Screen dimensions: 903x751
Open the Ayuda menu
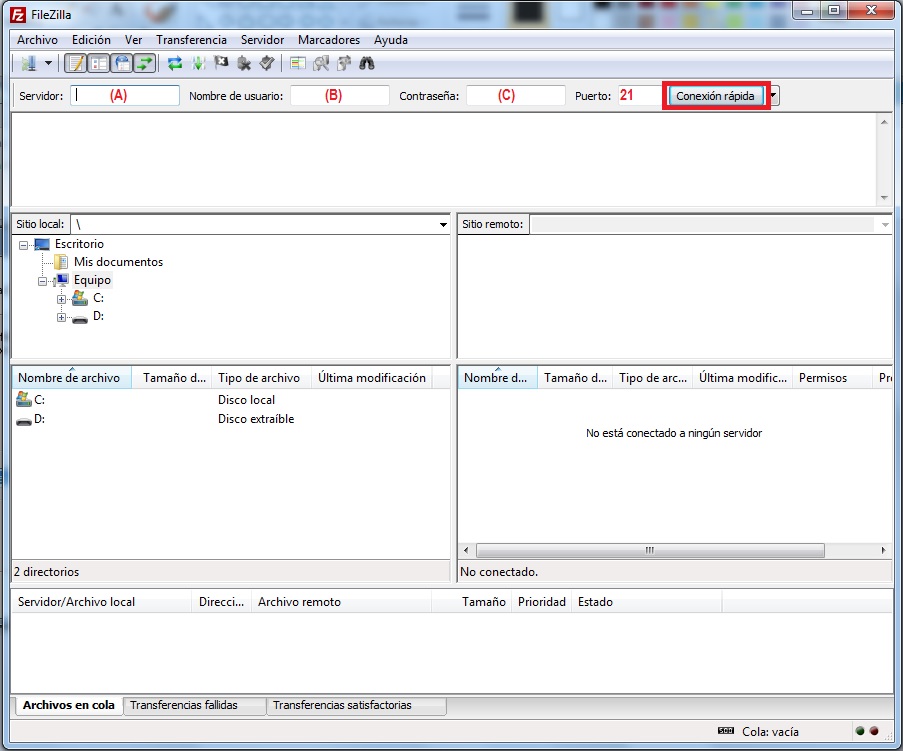coord(390,40)
